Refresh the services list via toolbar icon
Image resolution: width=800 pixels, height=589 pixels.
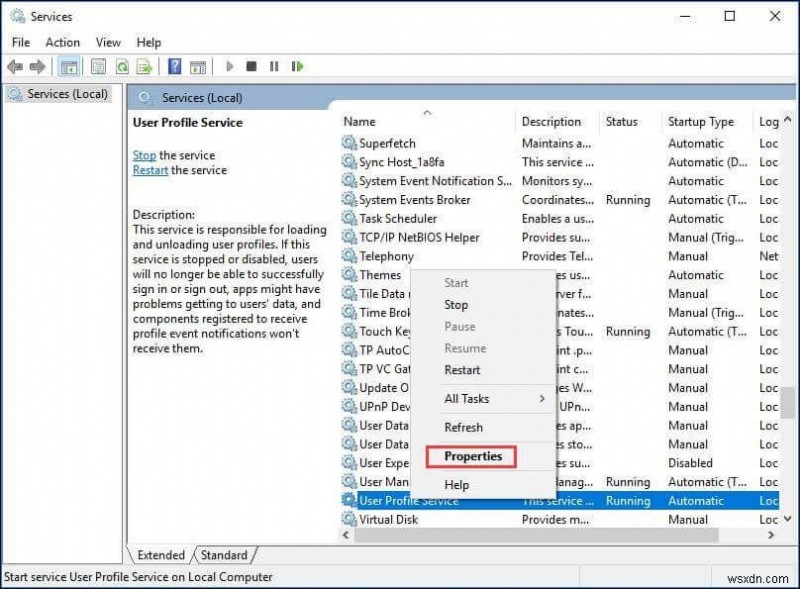tap(122, 66)
